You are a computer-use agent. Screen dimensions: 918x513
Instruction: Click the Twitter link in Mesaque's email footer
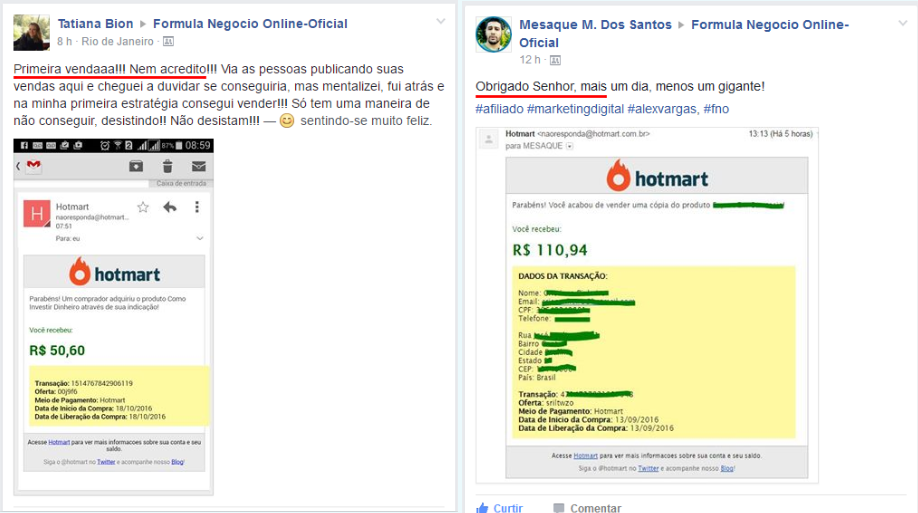(648, 468)
